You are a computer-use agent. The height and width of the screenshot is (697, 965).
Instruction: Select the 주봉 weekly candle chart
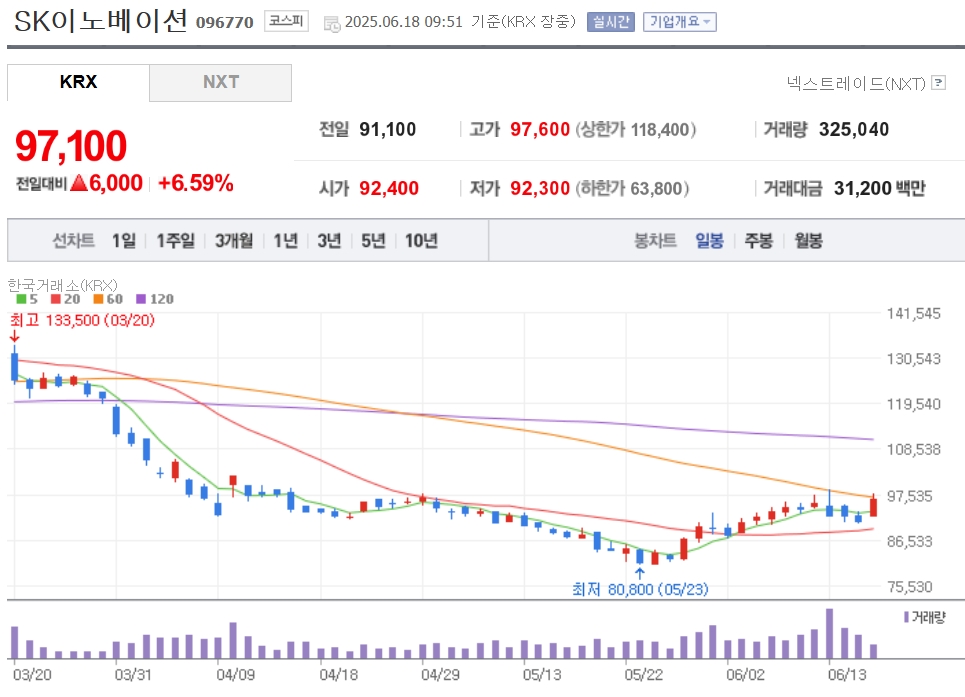[758, 241]
